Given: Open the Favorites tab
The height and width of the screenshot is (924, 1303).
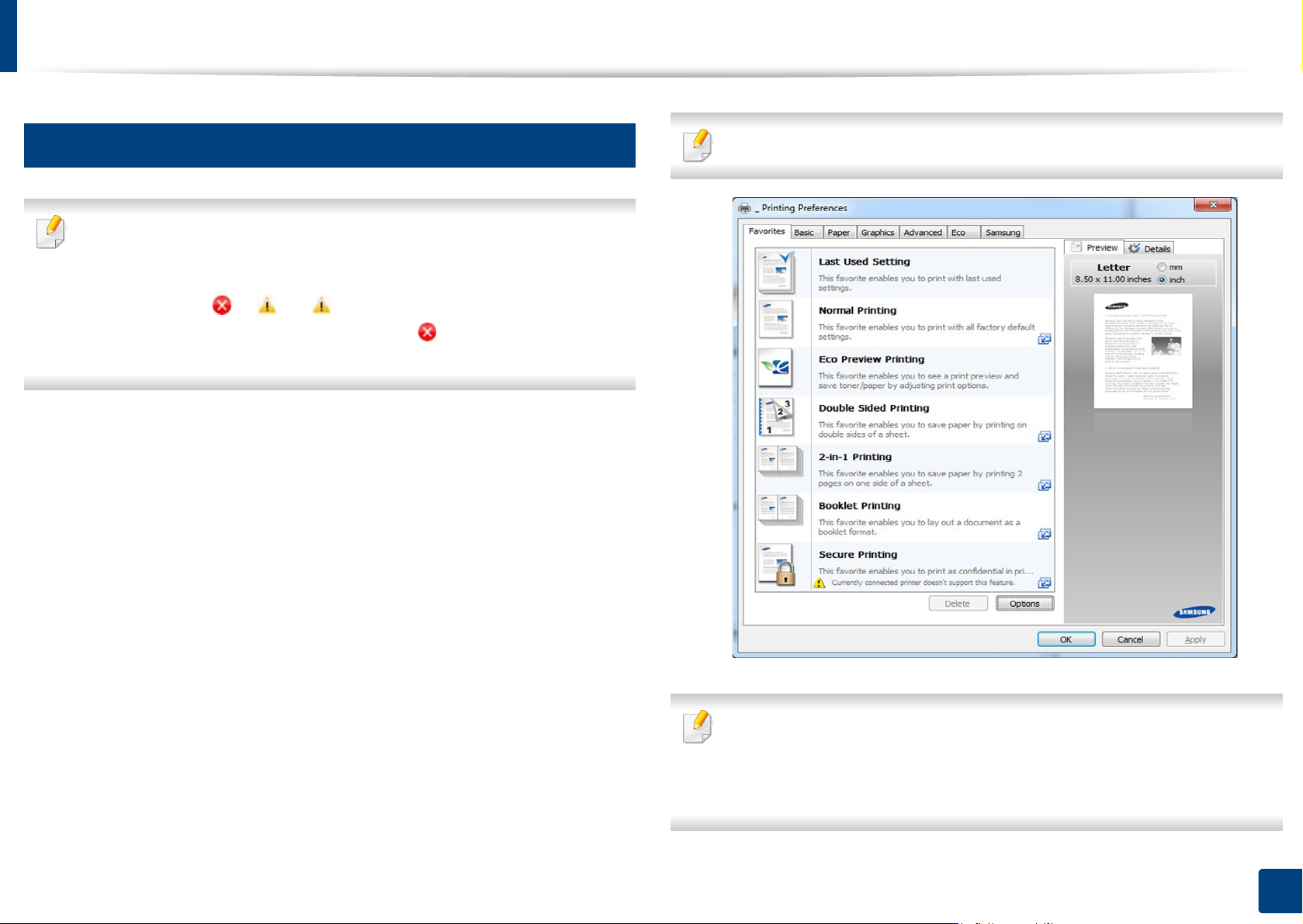Looking at the screenshot, I should coord(767,231).
